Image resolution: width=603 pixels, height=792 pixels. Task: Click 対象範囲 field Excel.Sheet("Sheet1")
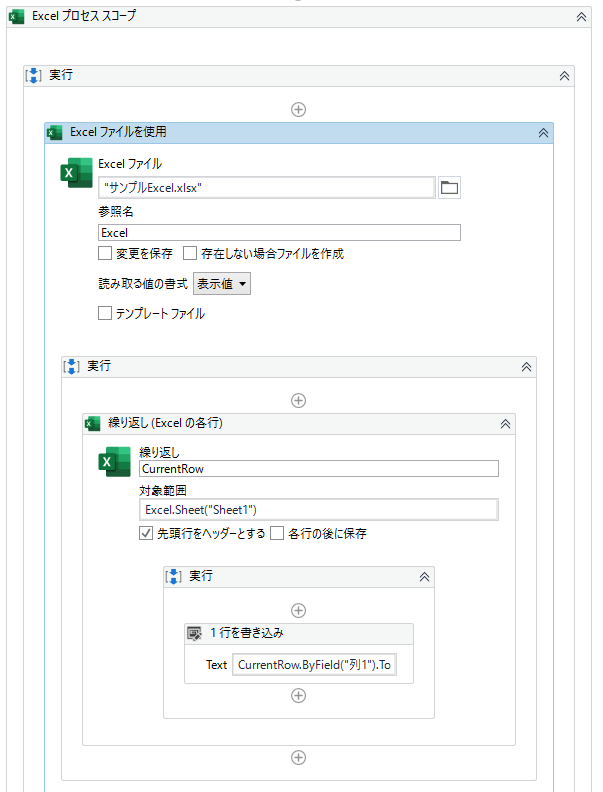[319, 510]
